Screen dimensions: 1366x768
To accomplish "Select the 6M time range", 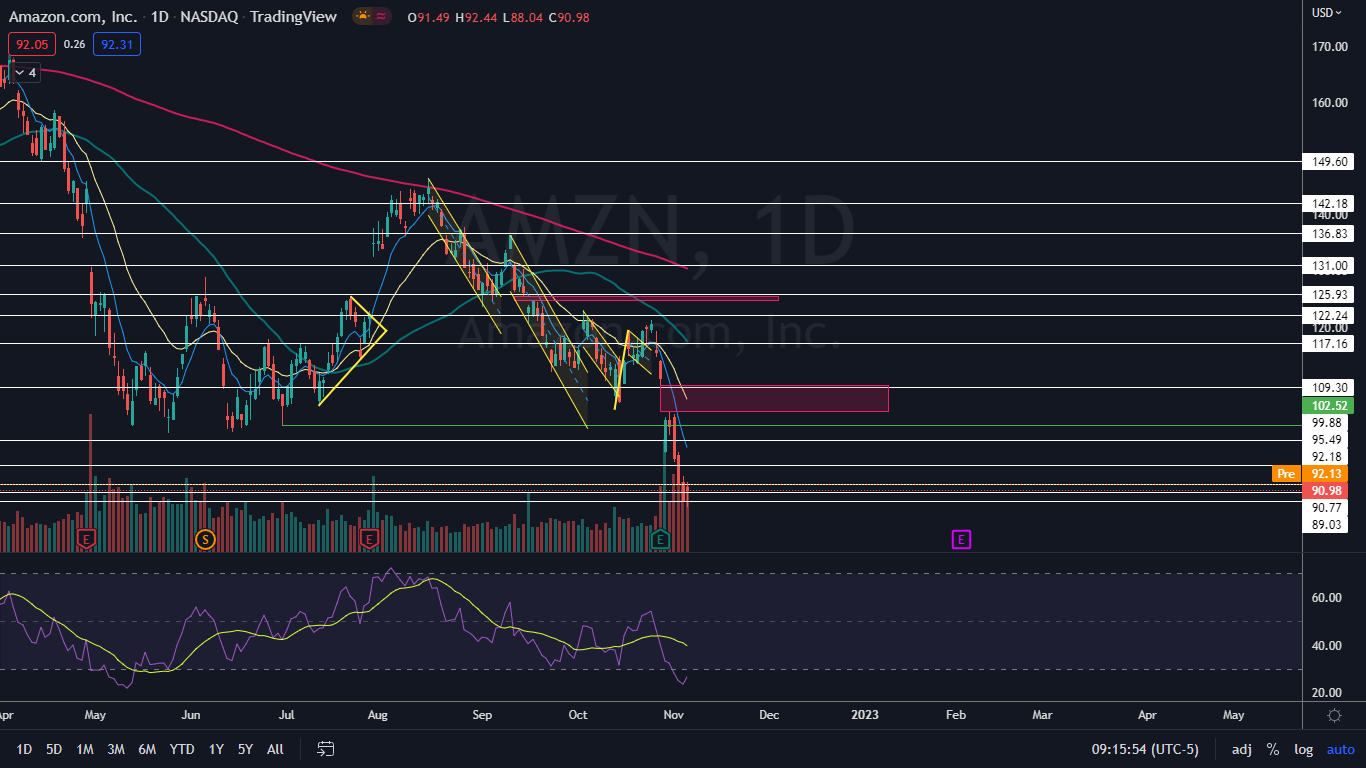I will coord(147,749).
